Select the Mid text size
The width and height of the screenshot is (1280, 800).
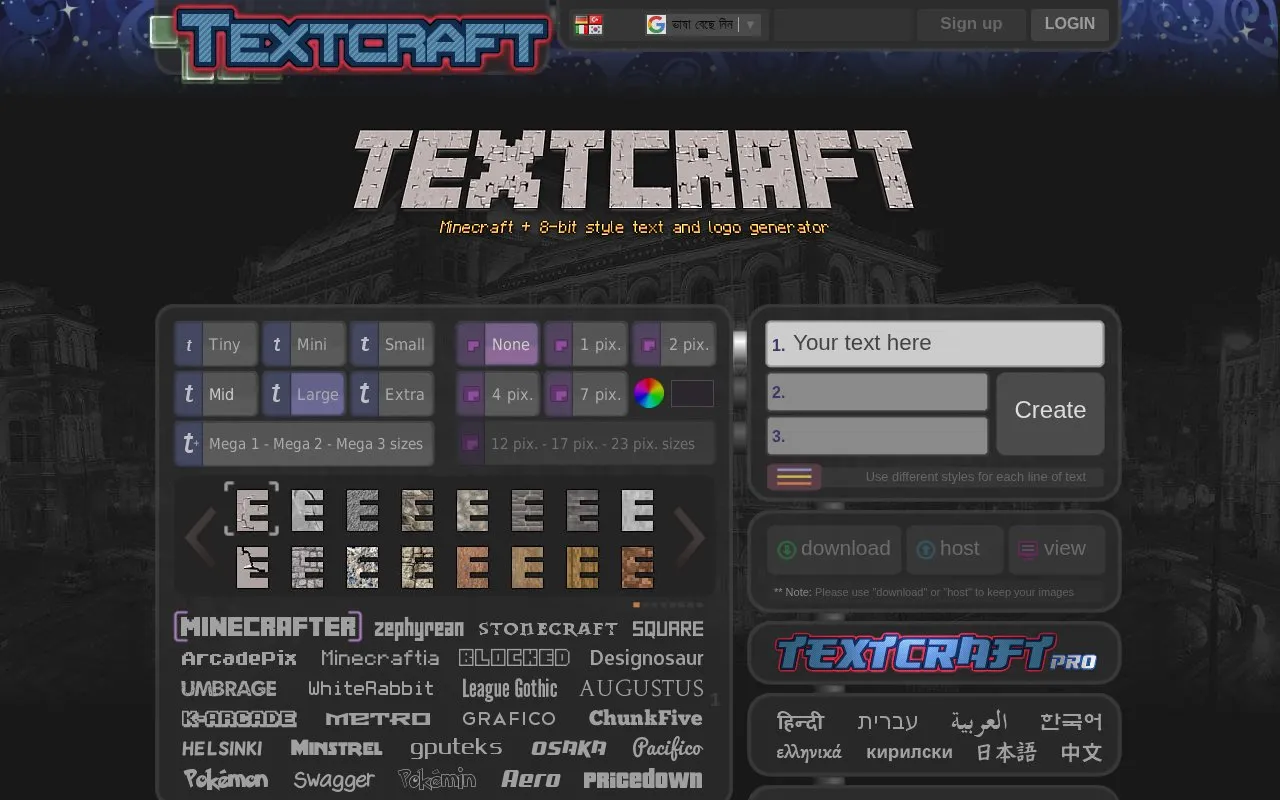(x=216, y=394)
